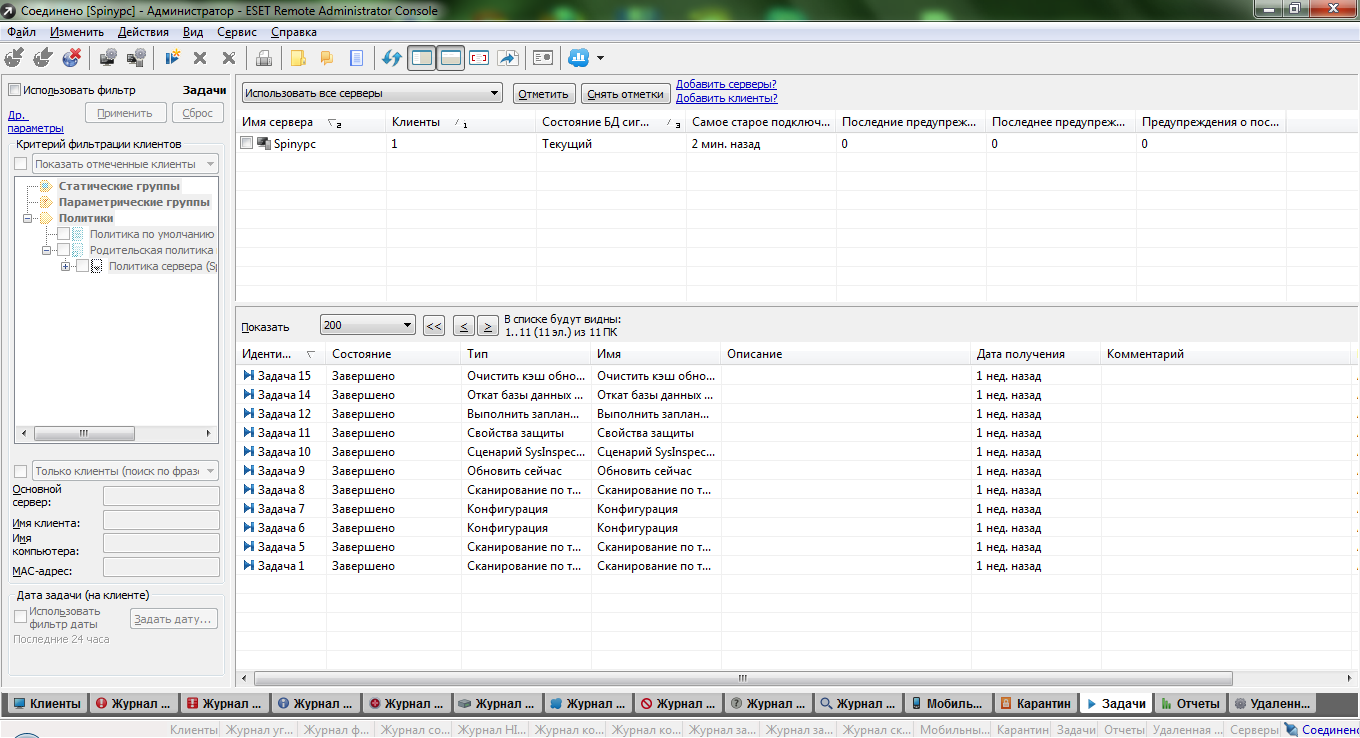Image resolution: width=1360 pixels, height=738 pixels.
Task: Open the dropdown arrow beside the cloud icon
Action: click(x=600, y=58)
